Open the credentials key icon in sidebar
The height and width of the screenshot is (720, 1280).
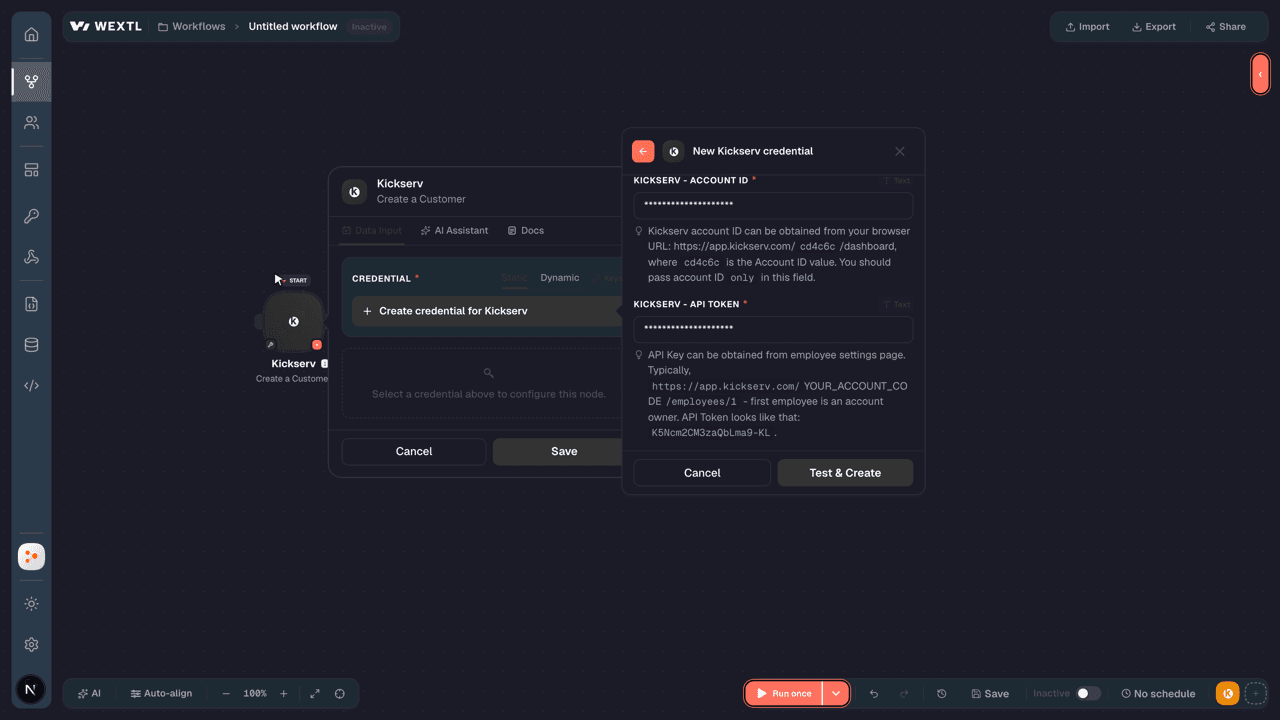(31, 216)
